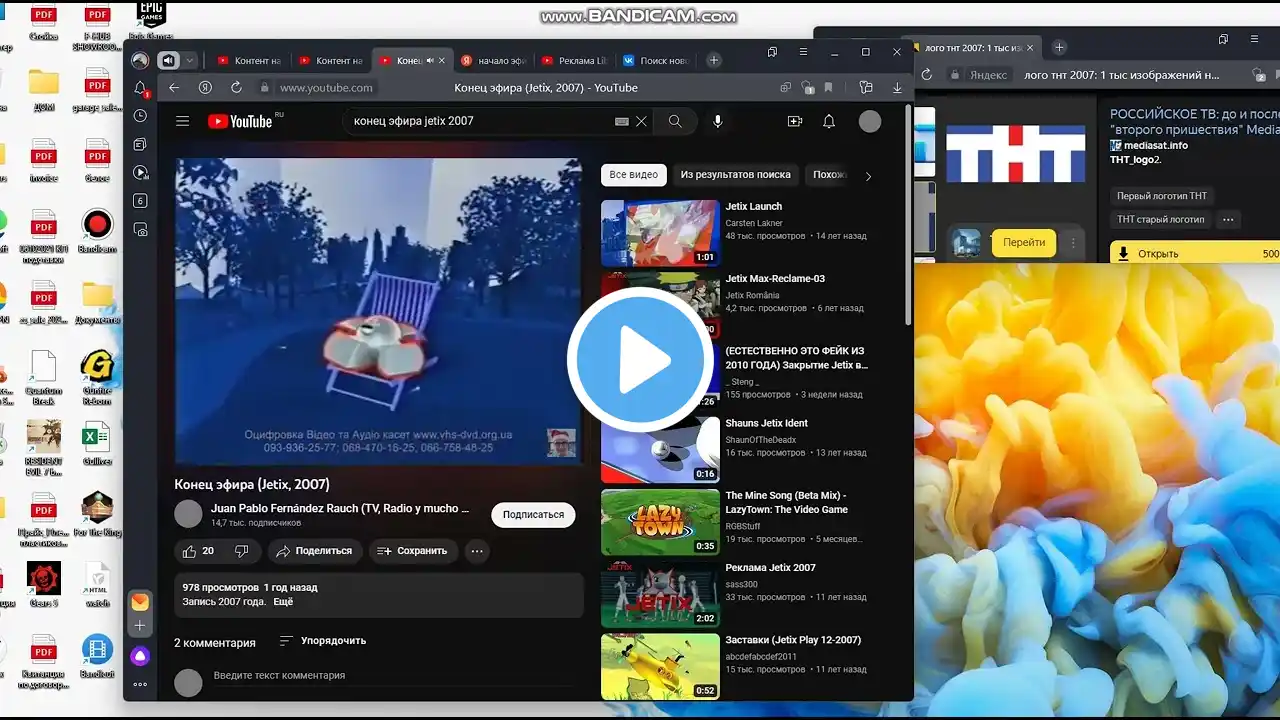Viewport: 1280px width, 720px height.
Task: Open downloads in the YouTube browser window
Action: click(897, 88)
